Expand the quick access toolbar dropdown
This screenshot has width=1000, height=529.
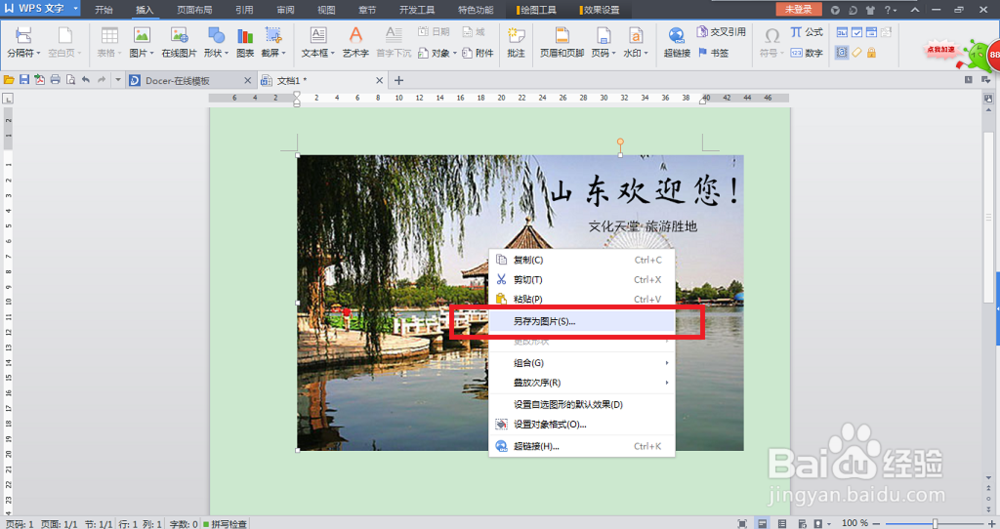[118, 80]
